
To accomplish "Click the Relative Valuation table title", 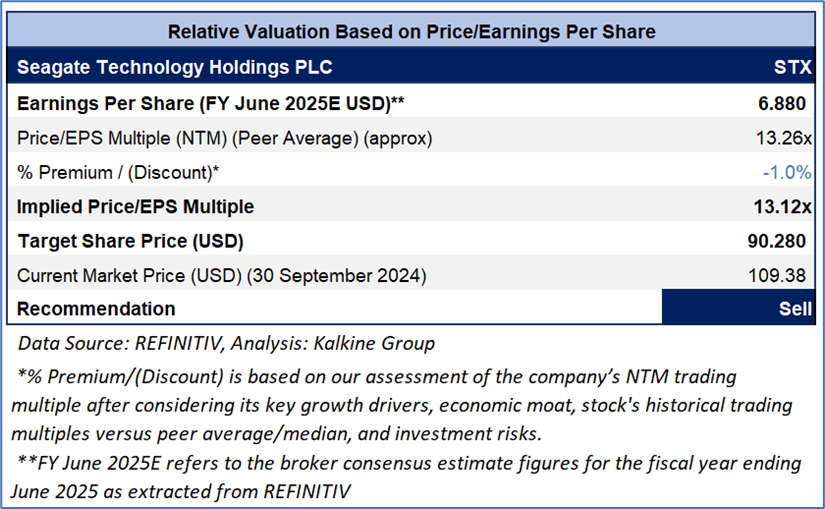I will [411, 32].
